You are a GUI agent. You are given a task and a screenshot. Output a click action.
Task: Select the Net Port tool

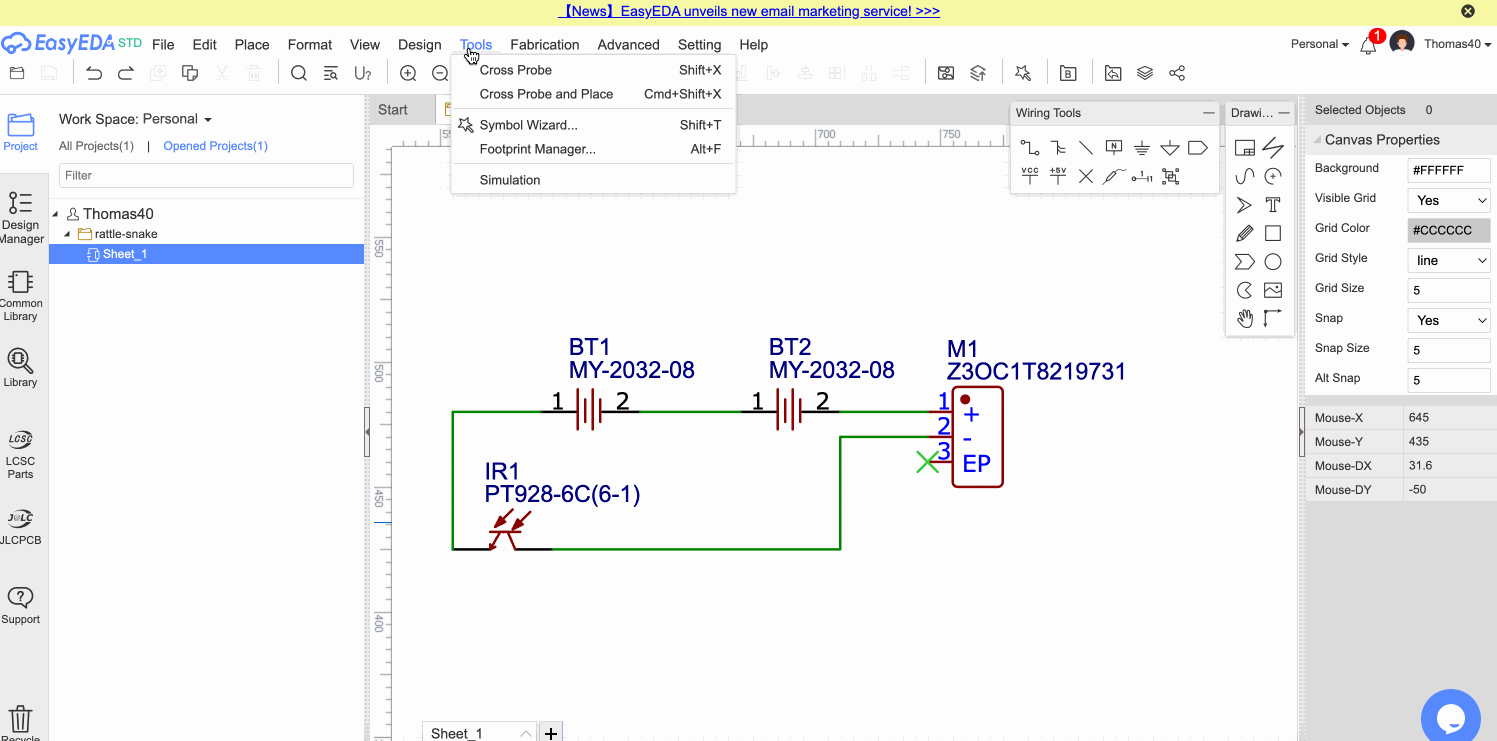(1197, 148)
